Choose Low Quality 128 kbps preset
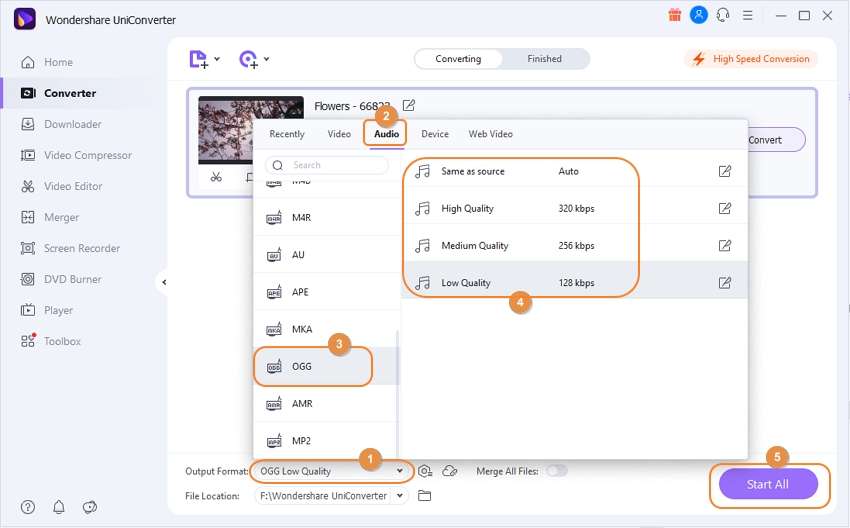Viewport: 850px width, 528px height. coord(575,282)
